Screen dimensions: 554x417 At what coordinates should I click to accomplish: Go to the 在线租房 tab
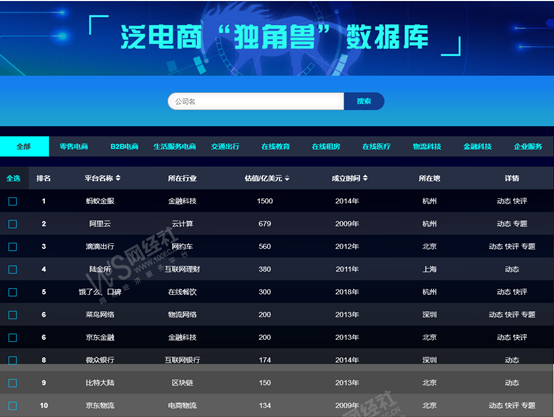[x=326, y=146]
